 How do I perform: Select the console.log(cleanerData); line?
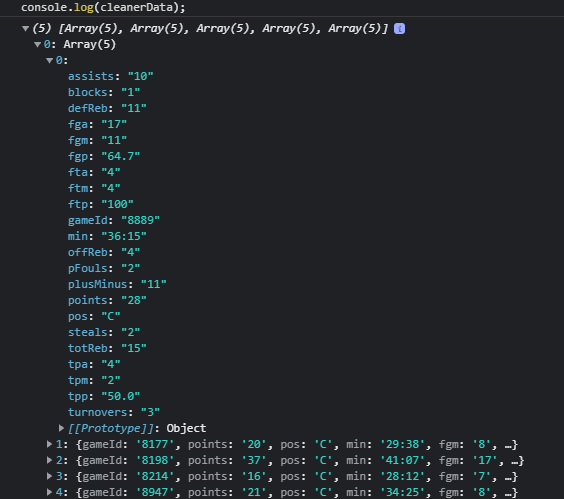(103, 7)
